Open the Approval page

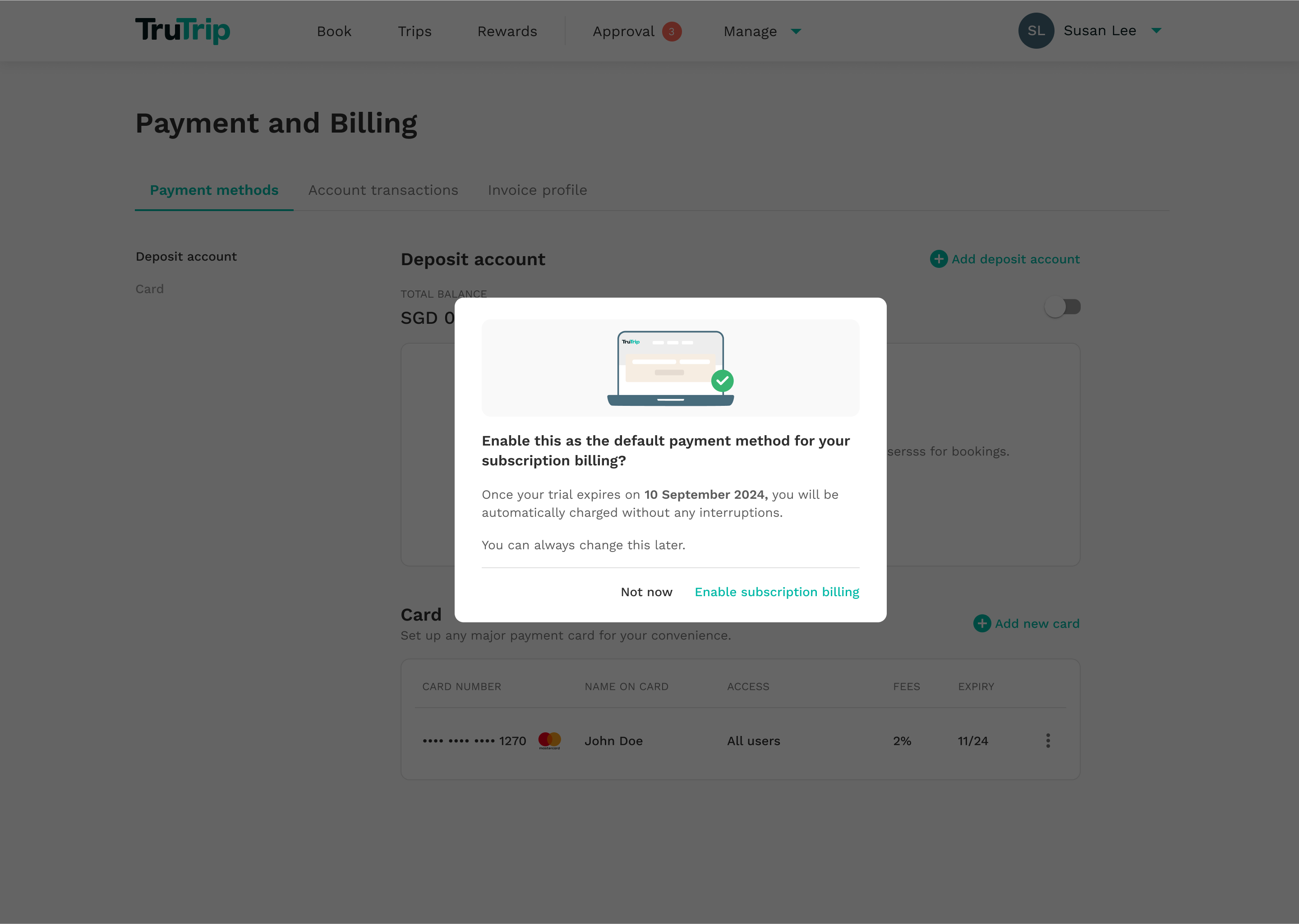[624, 31]
